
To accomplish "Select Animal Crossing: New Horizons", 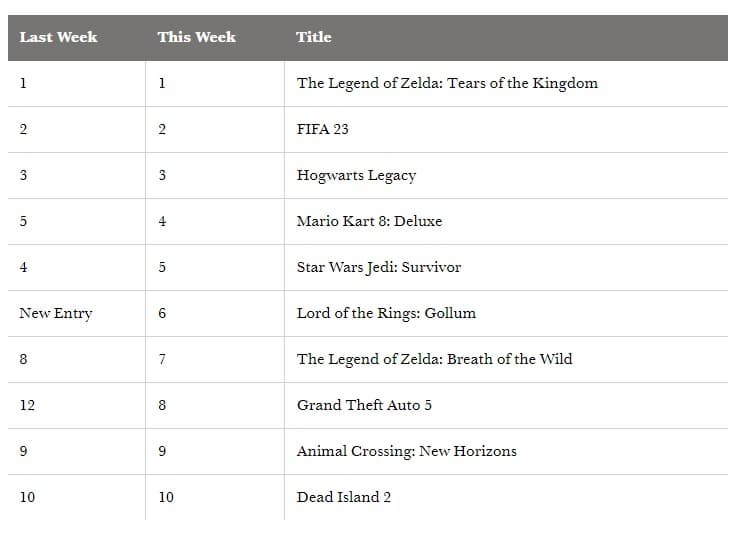I will (x=406, y=451).
